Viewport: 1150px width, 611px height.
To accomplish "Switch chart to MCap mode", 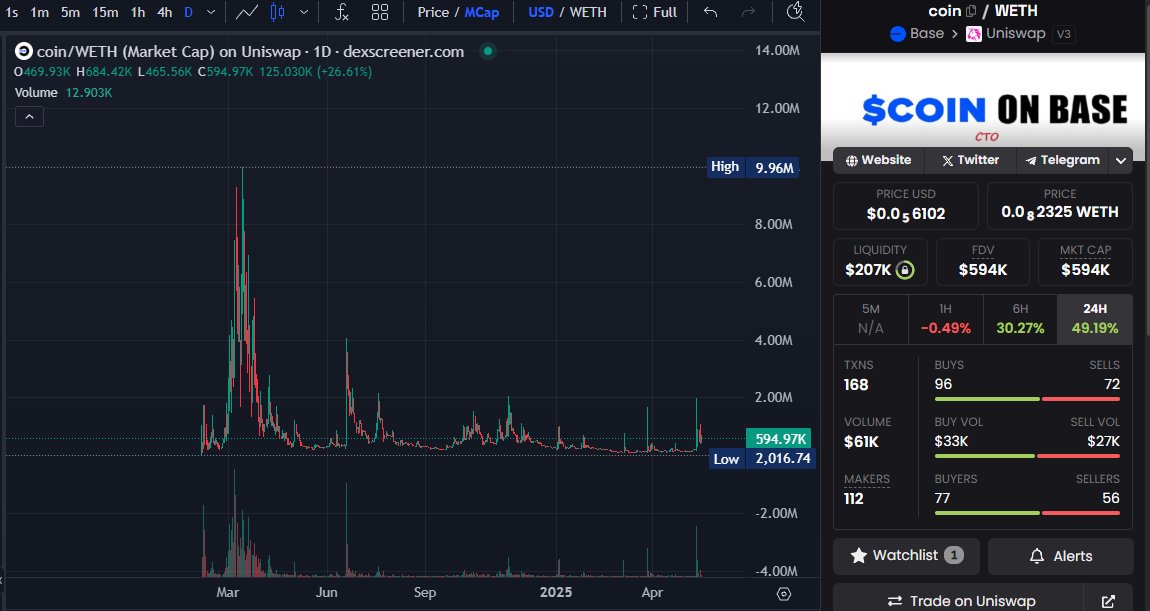I will (x=482, y=12).
